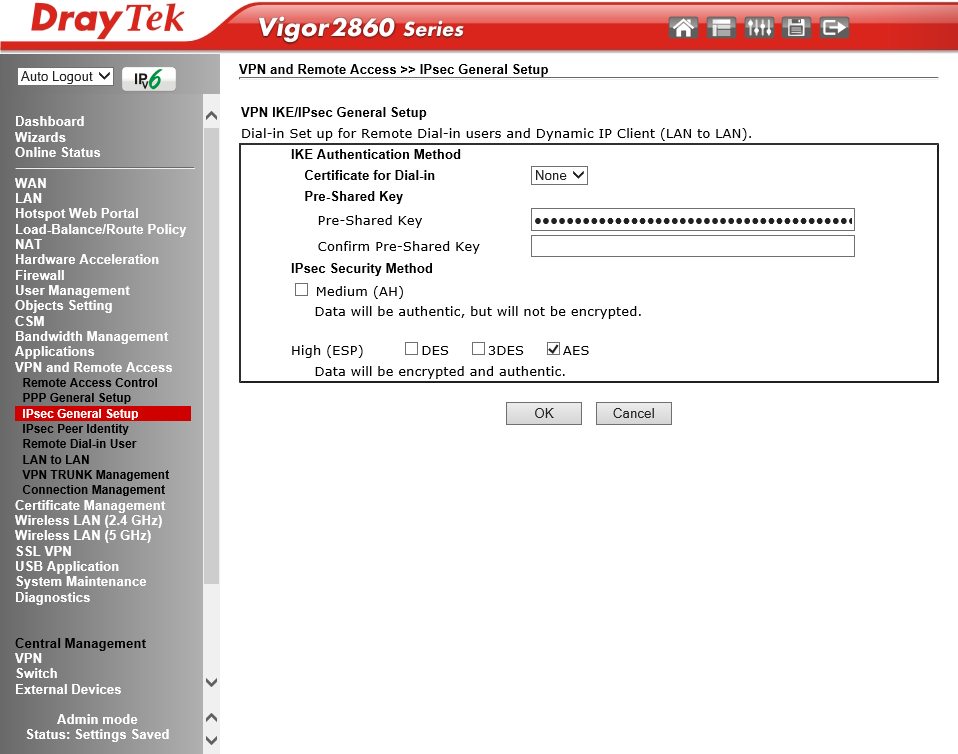Open Wireless LAN (5 GHz) menu

[83, 536]
